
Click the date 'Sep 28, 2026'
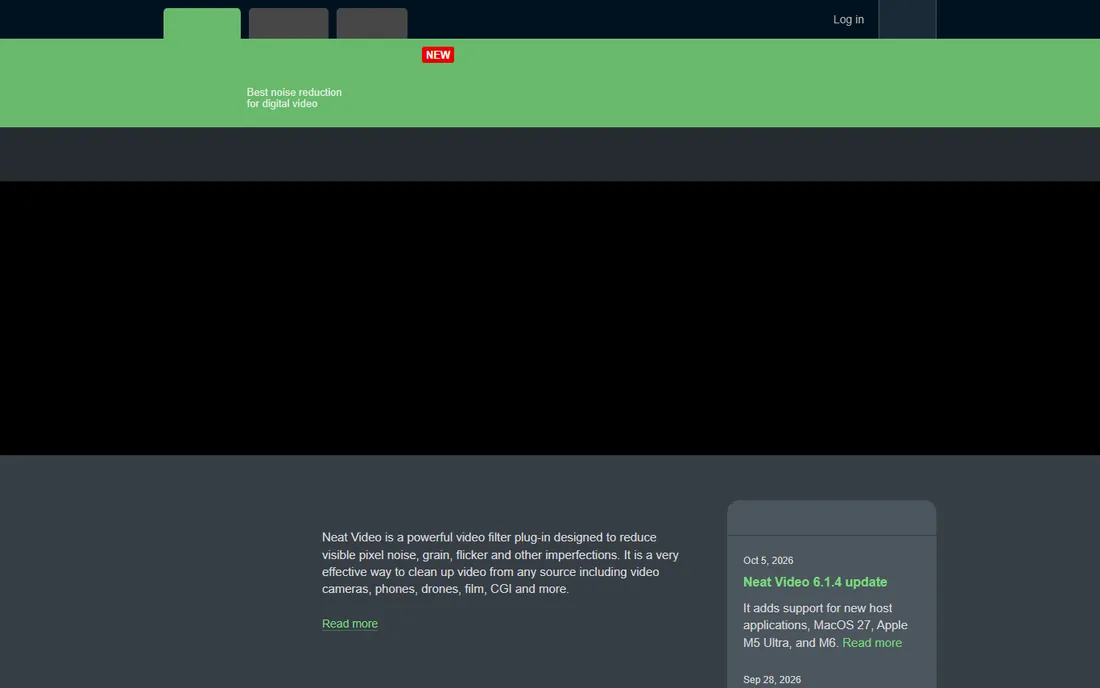[772, 680]
